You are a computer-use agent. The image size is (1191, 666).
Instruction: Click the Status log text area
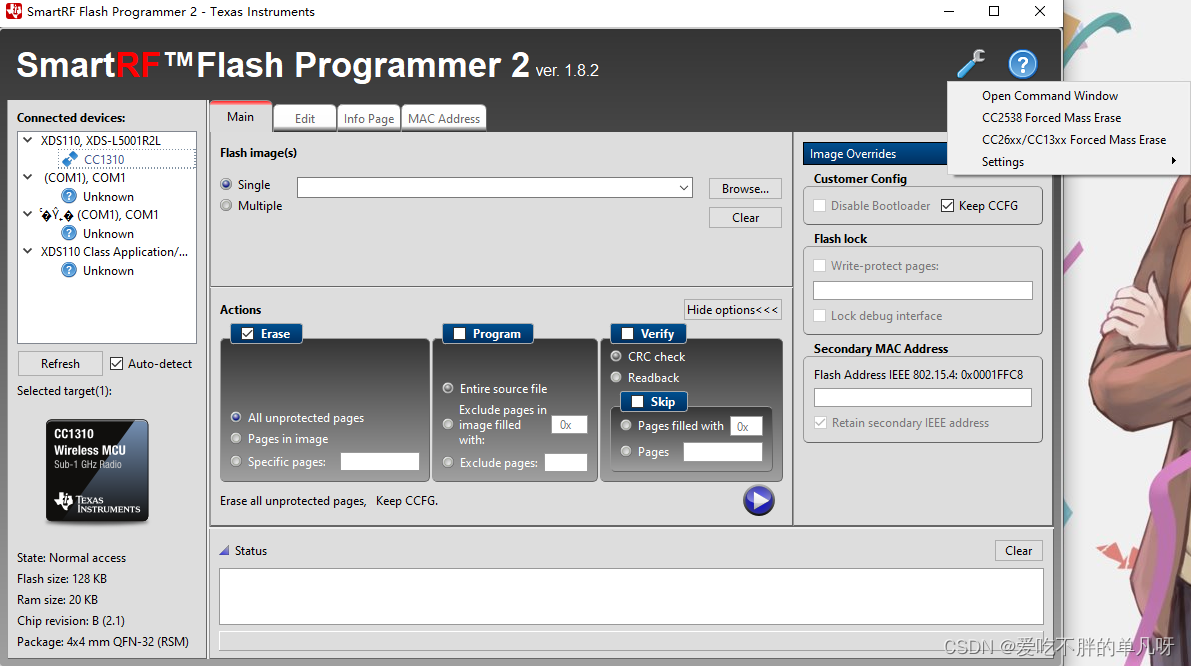click(x=631, y=597)
